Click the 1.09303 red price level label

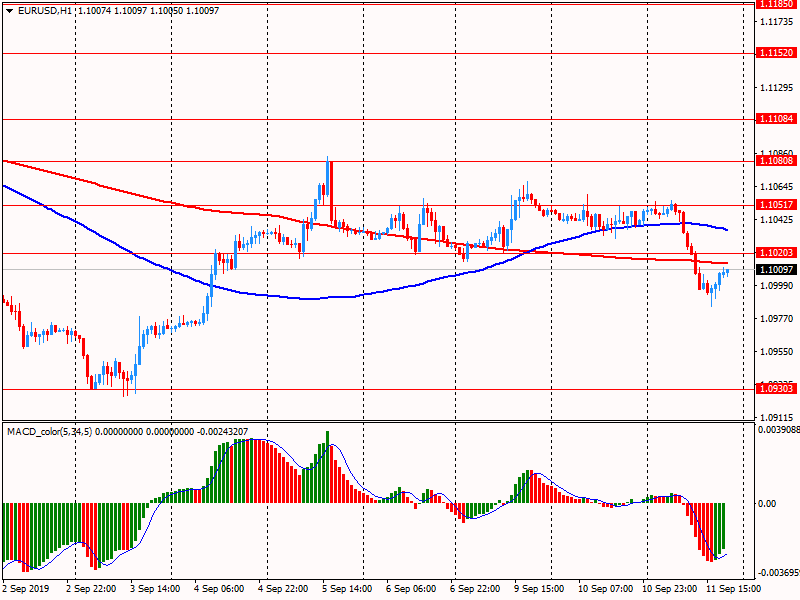pos(777,389)
